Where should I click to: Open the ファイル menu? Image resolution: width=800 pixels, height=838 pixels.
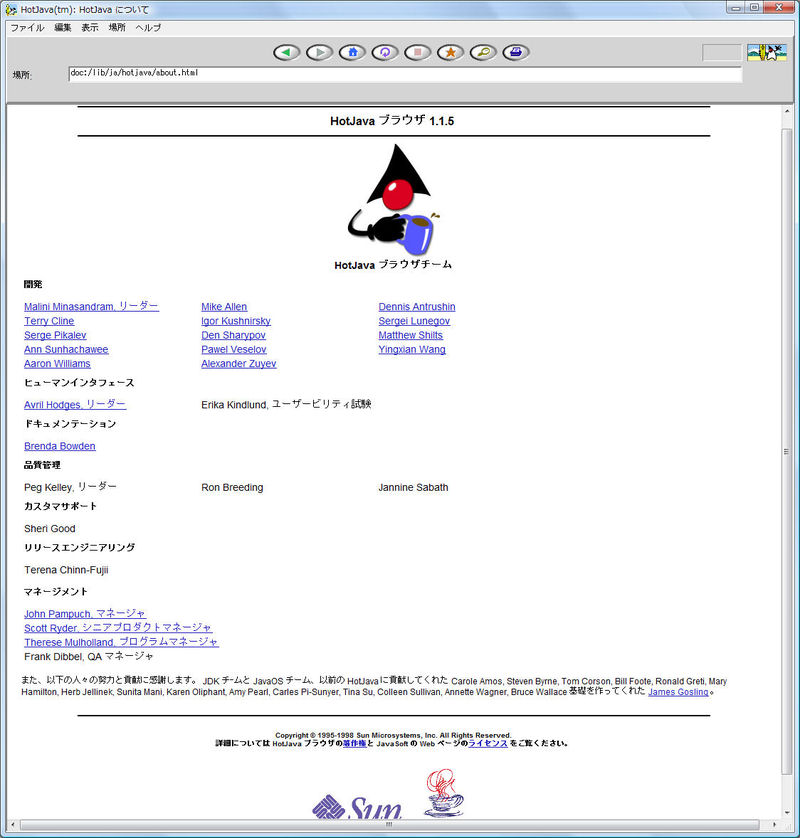click(27, 28)
